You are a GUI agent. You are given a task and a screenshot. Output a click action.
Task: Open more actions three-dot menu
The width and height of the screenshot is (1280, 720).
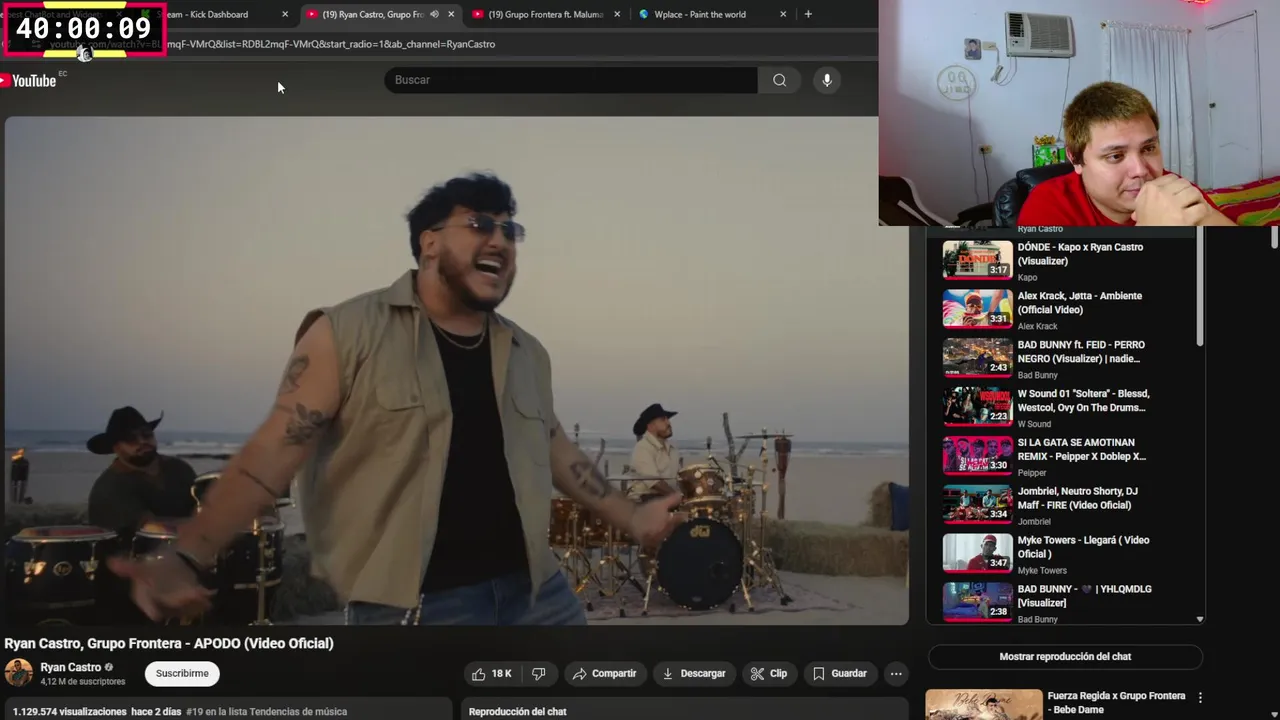click(896, 674)
